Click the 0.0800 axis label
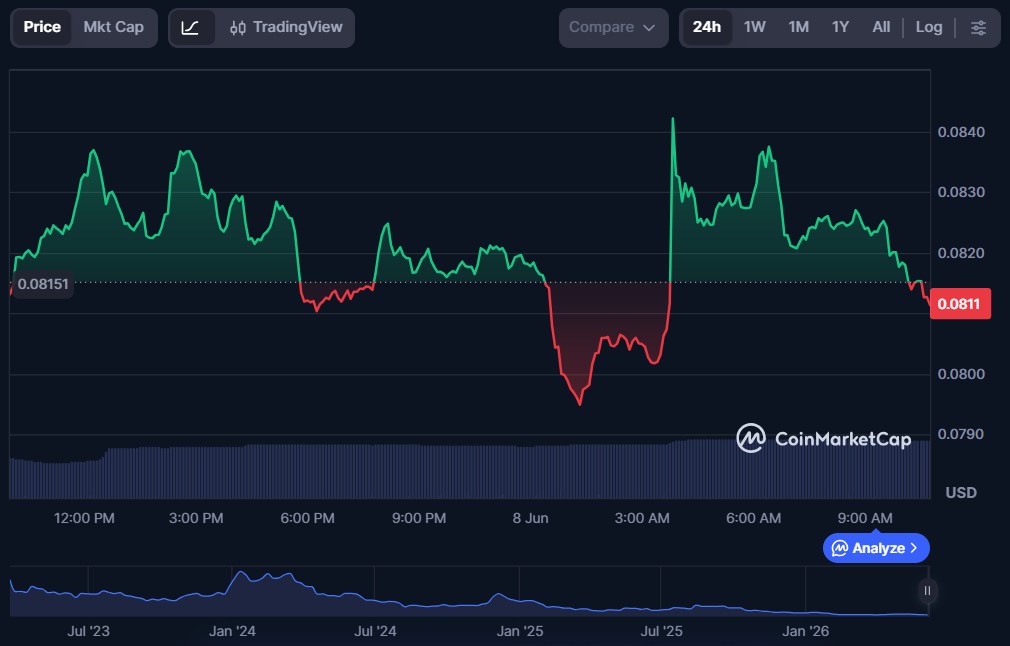1010x646 pixels. tap(960, 374)
